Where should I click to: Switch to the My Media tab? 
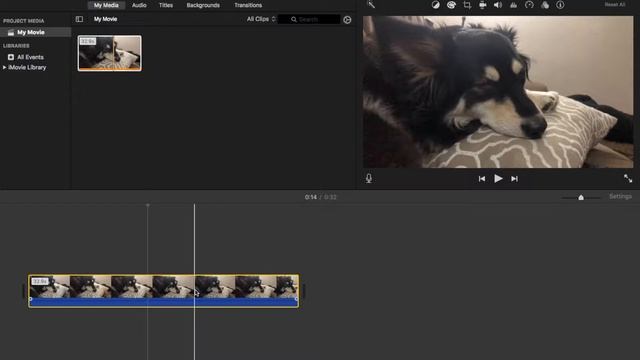(106, 5)
